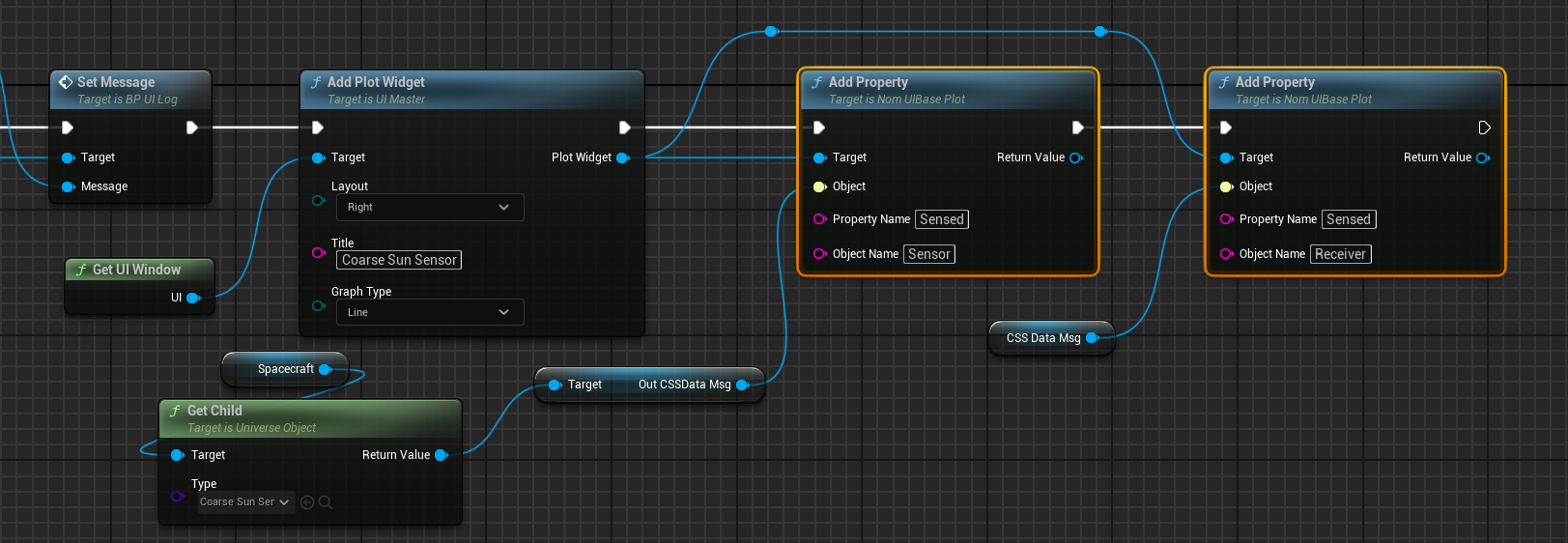The width and height of the screenshot is (1568, 543).
Task: Select the Get UI Window node title
Action: pyautogui.click(x=136, y=270)
